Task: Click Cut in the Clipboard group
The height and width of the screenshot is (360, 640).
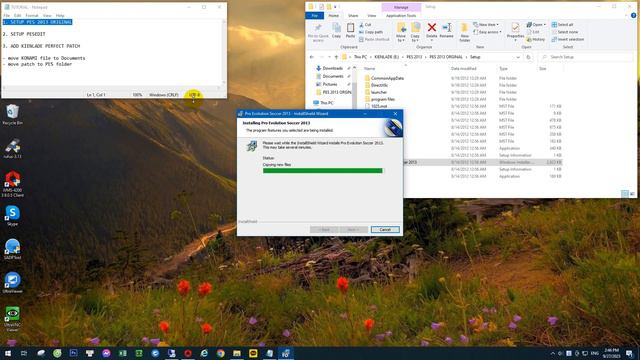Action: [365, 25]
